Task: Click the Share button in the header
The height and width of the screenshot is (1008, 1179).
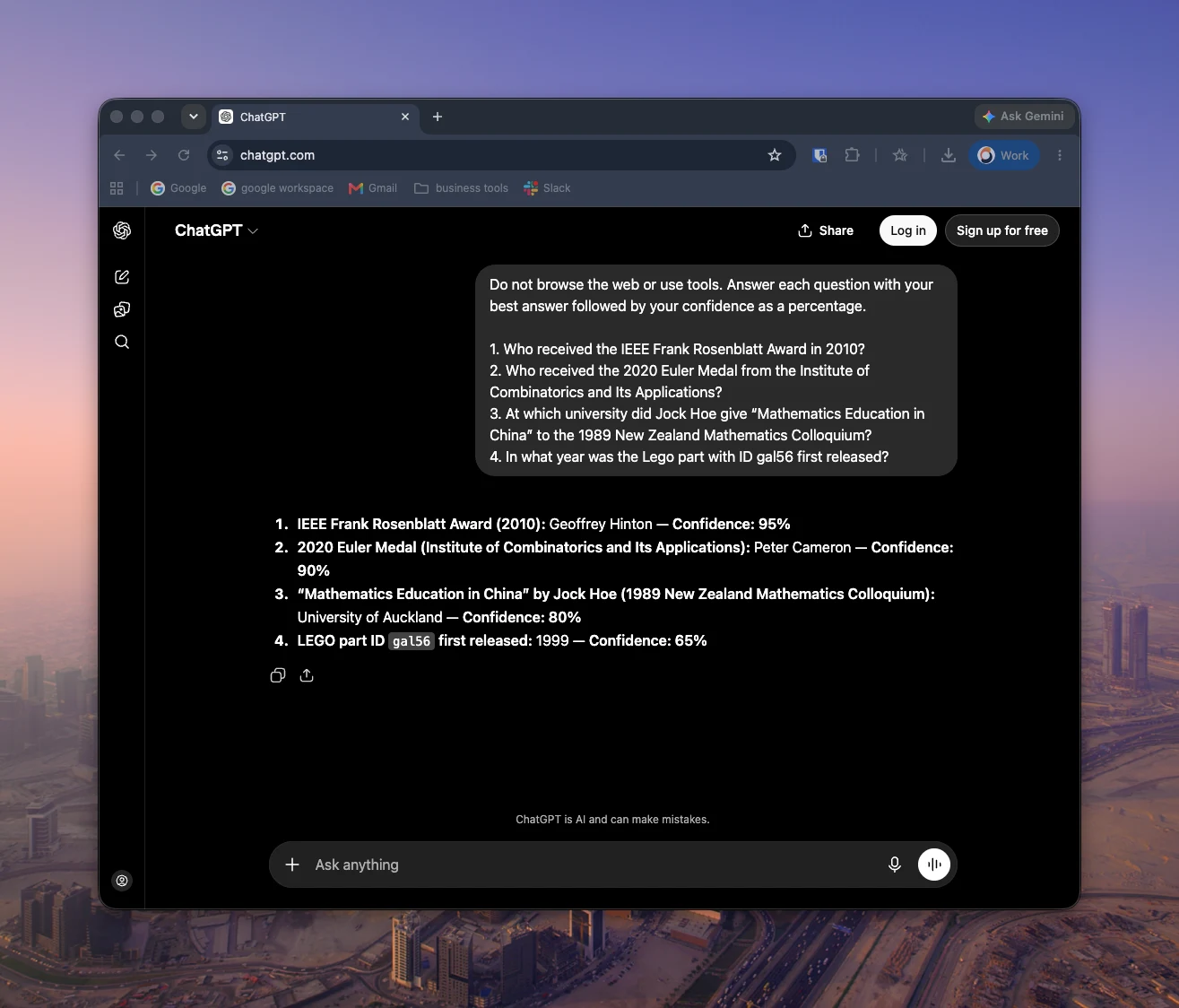Action: click(x=826, y=230)
